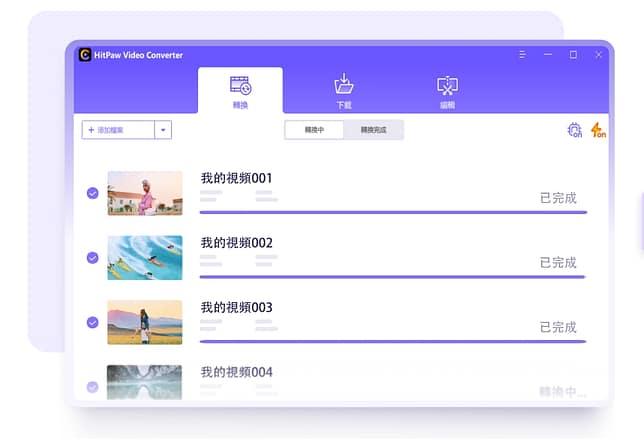Toggle the hardware acceleration chip icon
This screenshot has width=644, height=442.
(575, 130)
